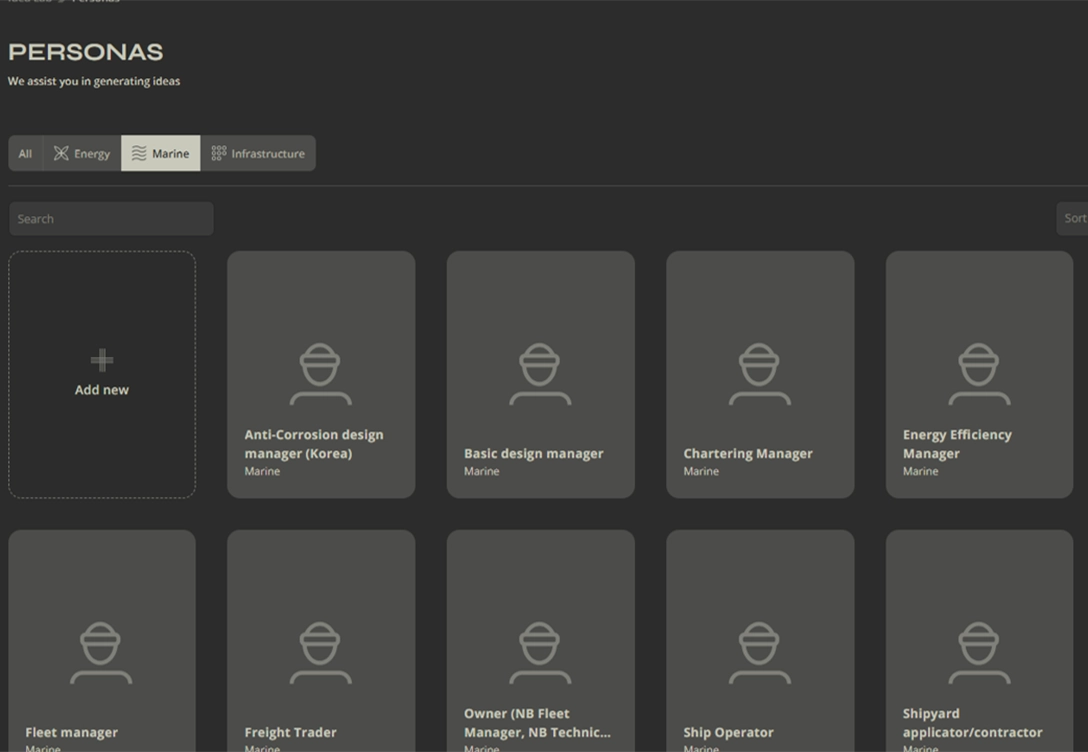Open the Owner (NB Fleet Manager) card title
The image size is (1088, 752).
click(536, 723)
